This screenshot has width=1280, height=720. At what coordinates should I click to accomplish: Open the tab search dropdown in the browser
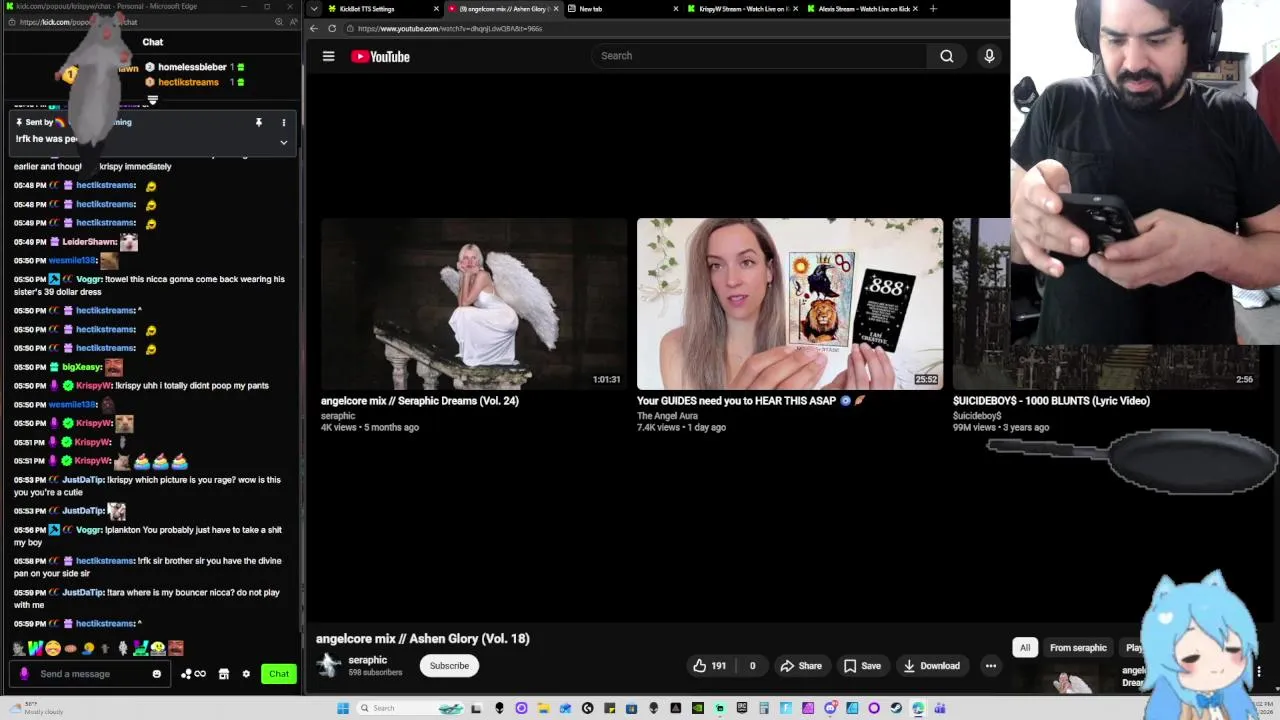click(x=314, y=9)
